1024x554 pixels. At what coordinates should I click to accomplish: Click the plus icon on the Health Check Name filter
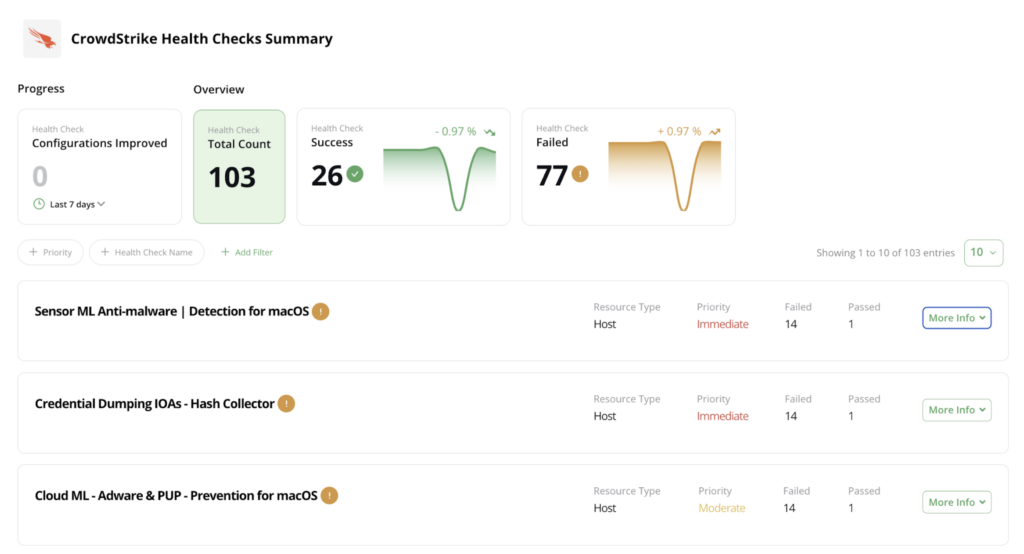104,252
